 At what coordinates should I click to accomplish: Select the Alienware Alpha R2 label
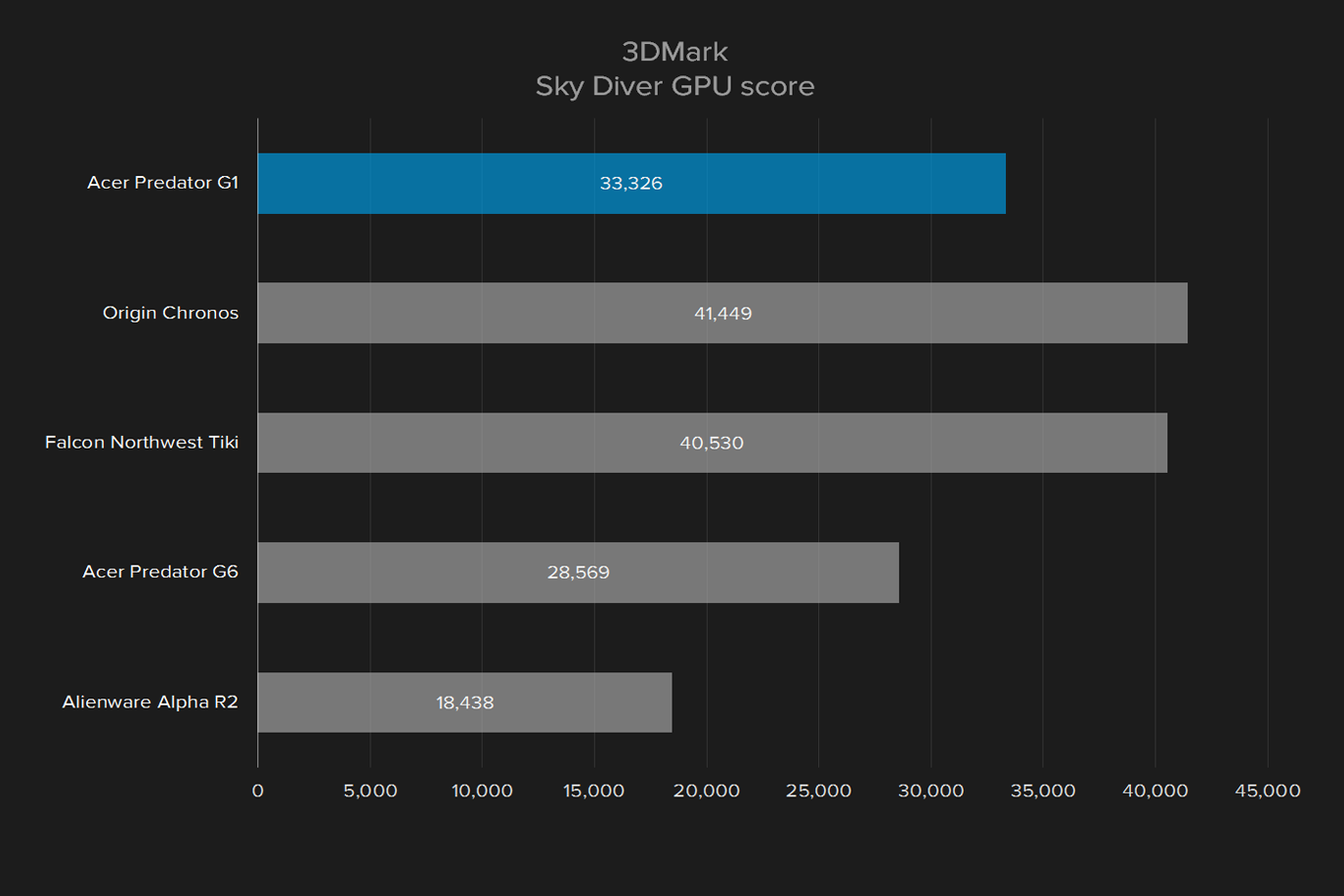coord(150,702)
